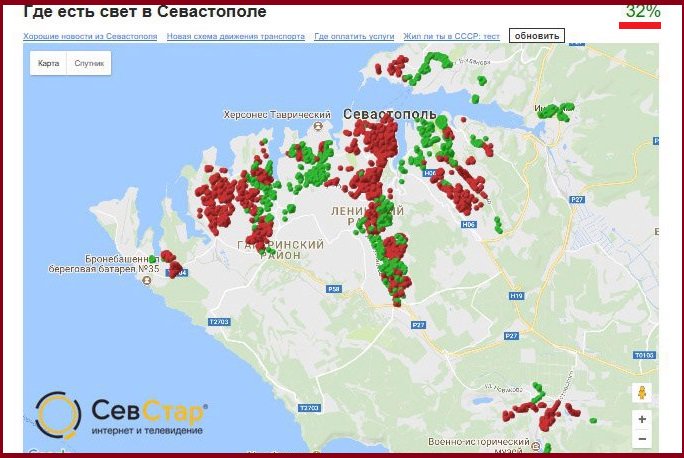
Task: Click the P58 road shield
Action: (334, 289)
